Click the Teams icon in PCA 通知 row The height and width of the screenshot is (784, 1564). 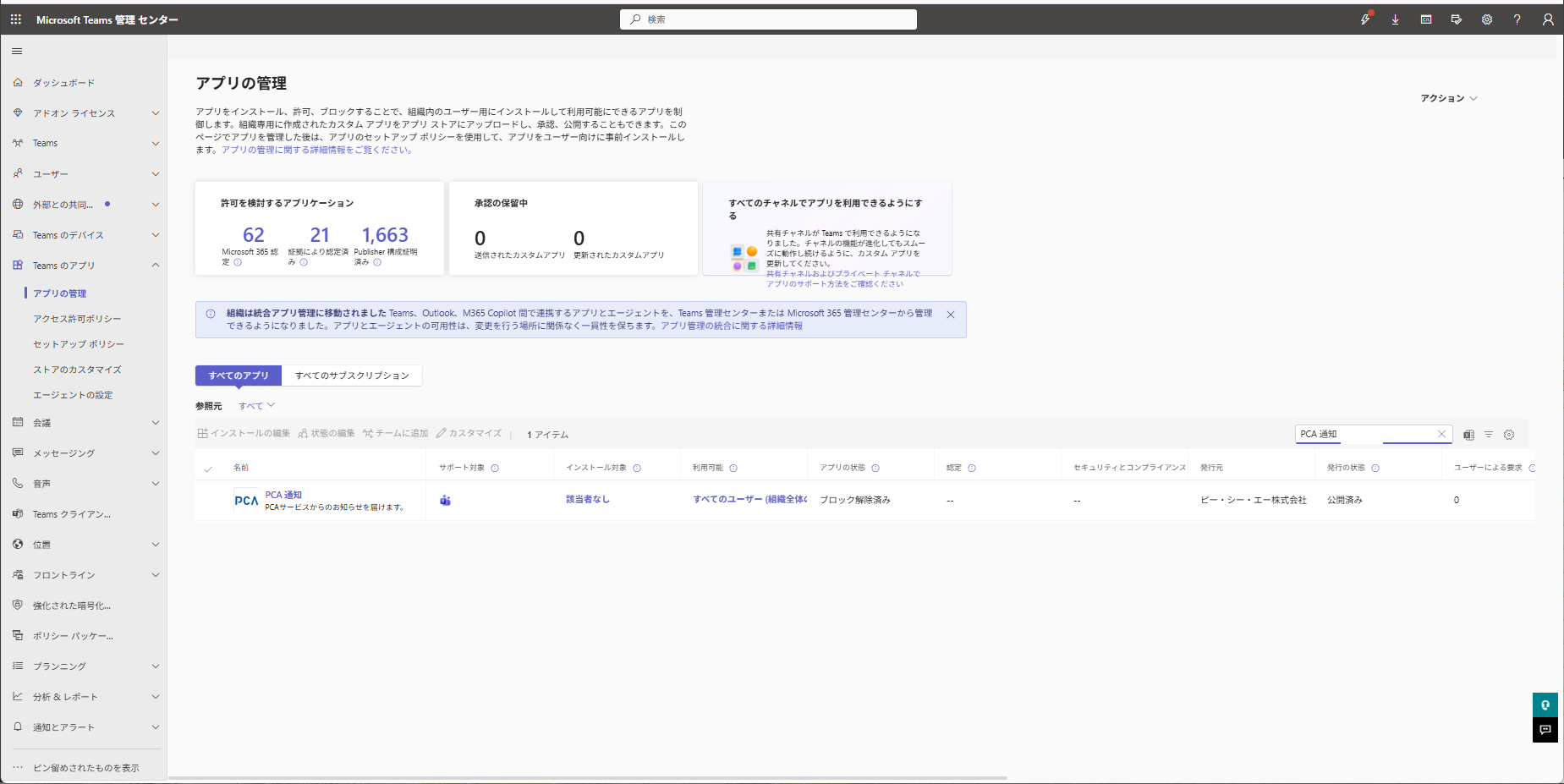click(x=445, y=501)
